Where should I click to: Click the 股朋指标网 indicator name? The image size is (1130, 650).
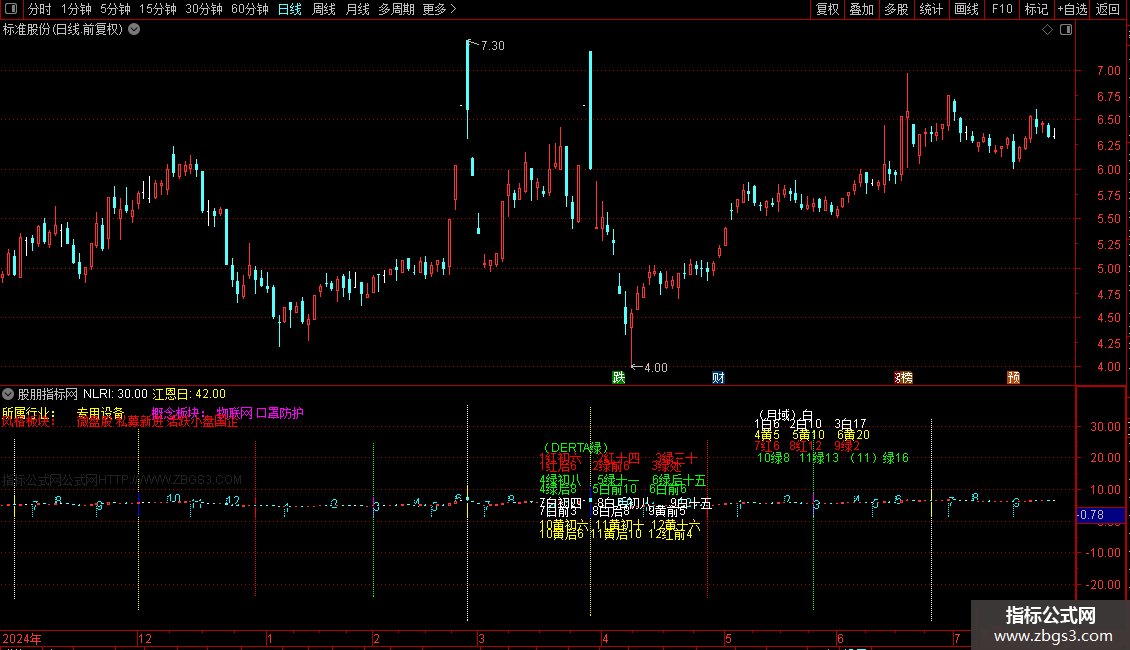(x=48, y=394)
